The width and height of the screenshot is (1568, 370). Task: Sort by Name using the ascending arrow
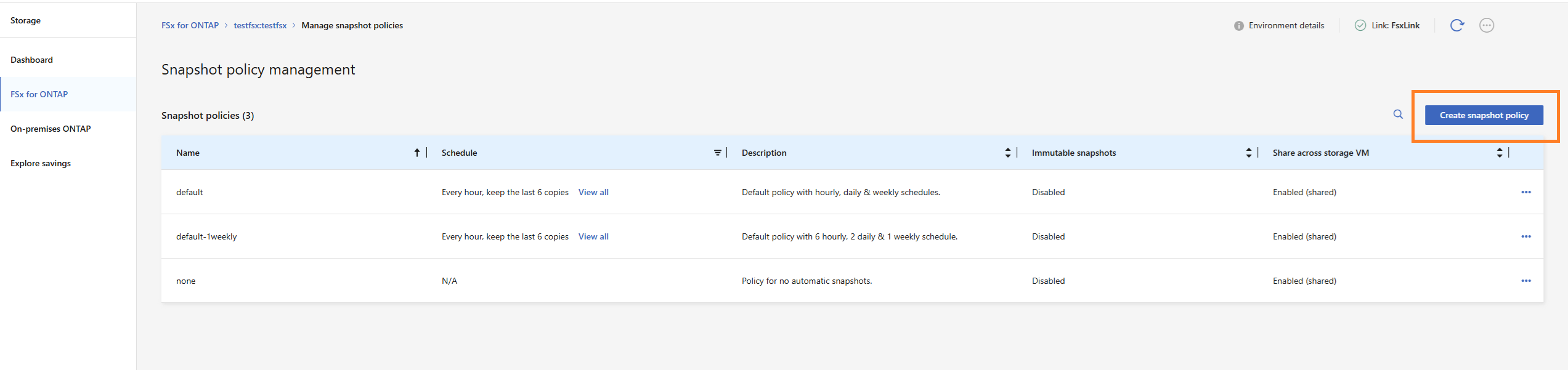(417, 153)
